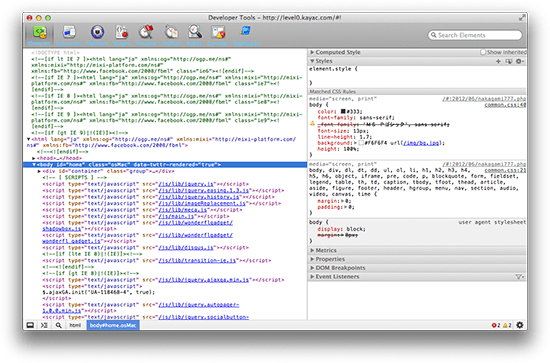Expand the background property shorthand arrow
550x363 pixels.
[356, 143]
